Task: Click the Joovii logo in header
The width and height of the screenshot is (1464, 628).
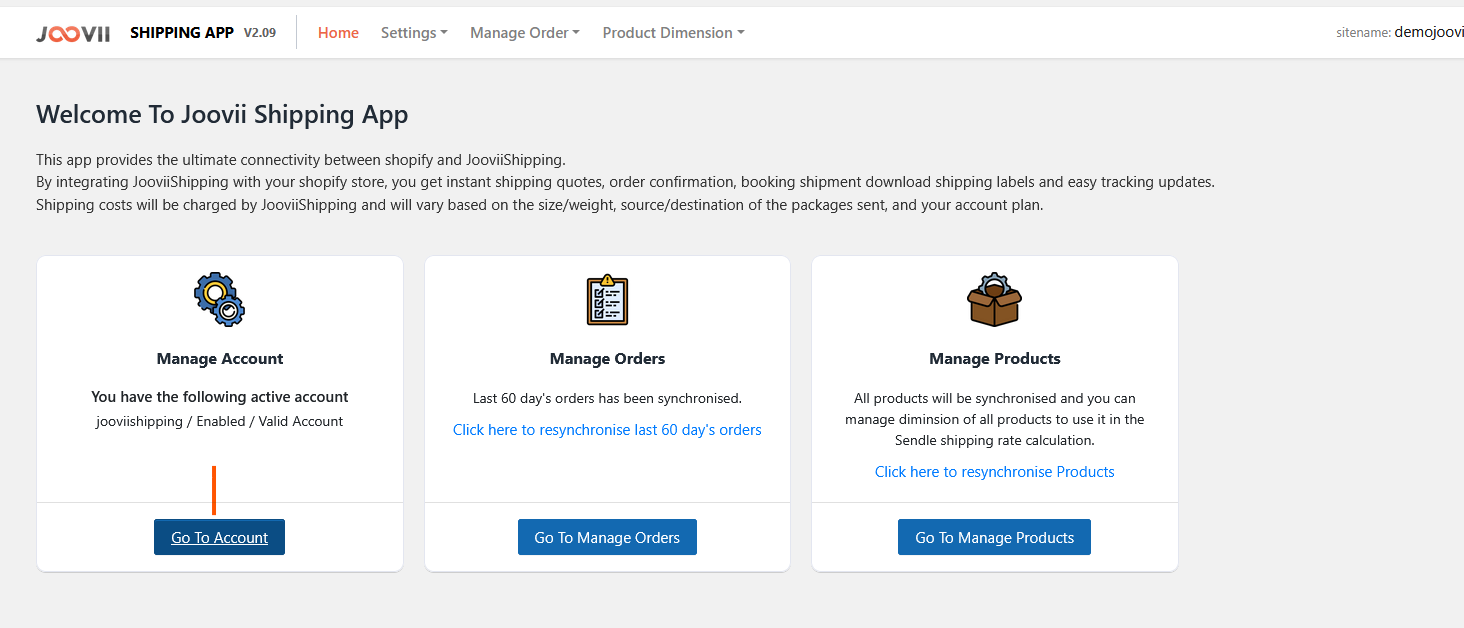Action: (73, 33)
